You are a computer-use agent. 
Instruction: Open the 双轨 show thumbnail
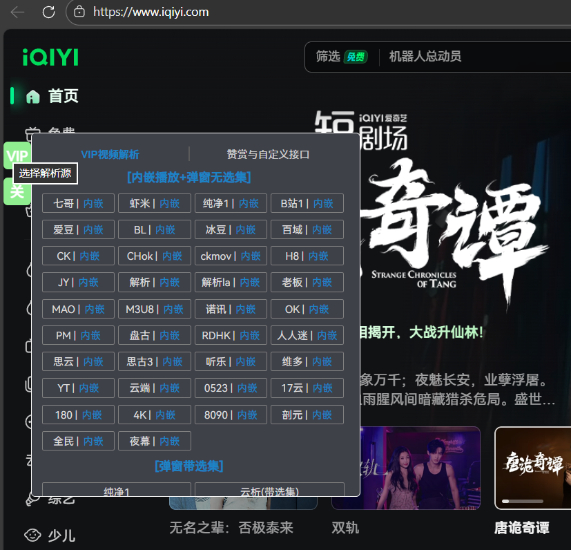pyautogui.click(x=420, y=468)
